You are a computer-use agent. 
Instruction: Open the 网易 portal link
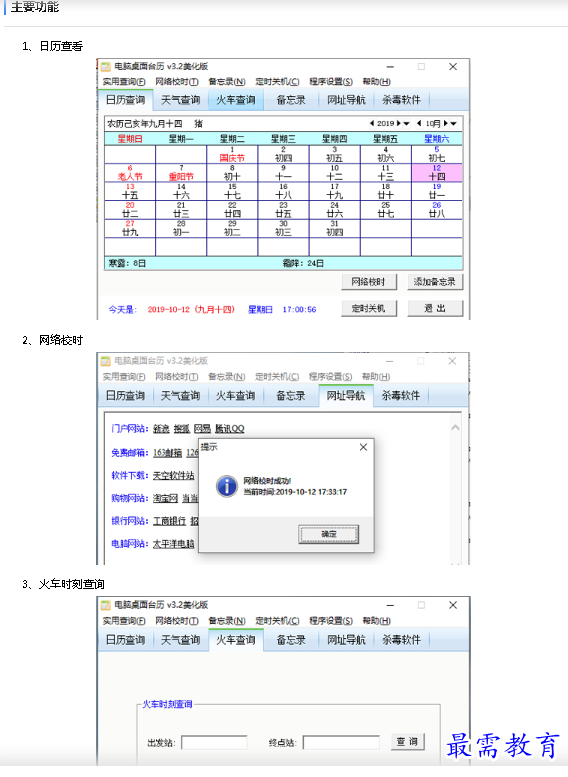(202, 429)
